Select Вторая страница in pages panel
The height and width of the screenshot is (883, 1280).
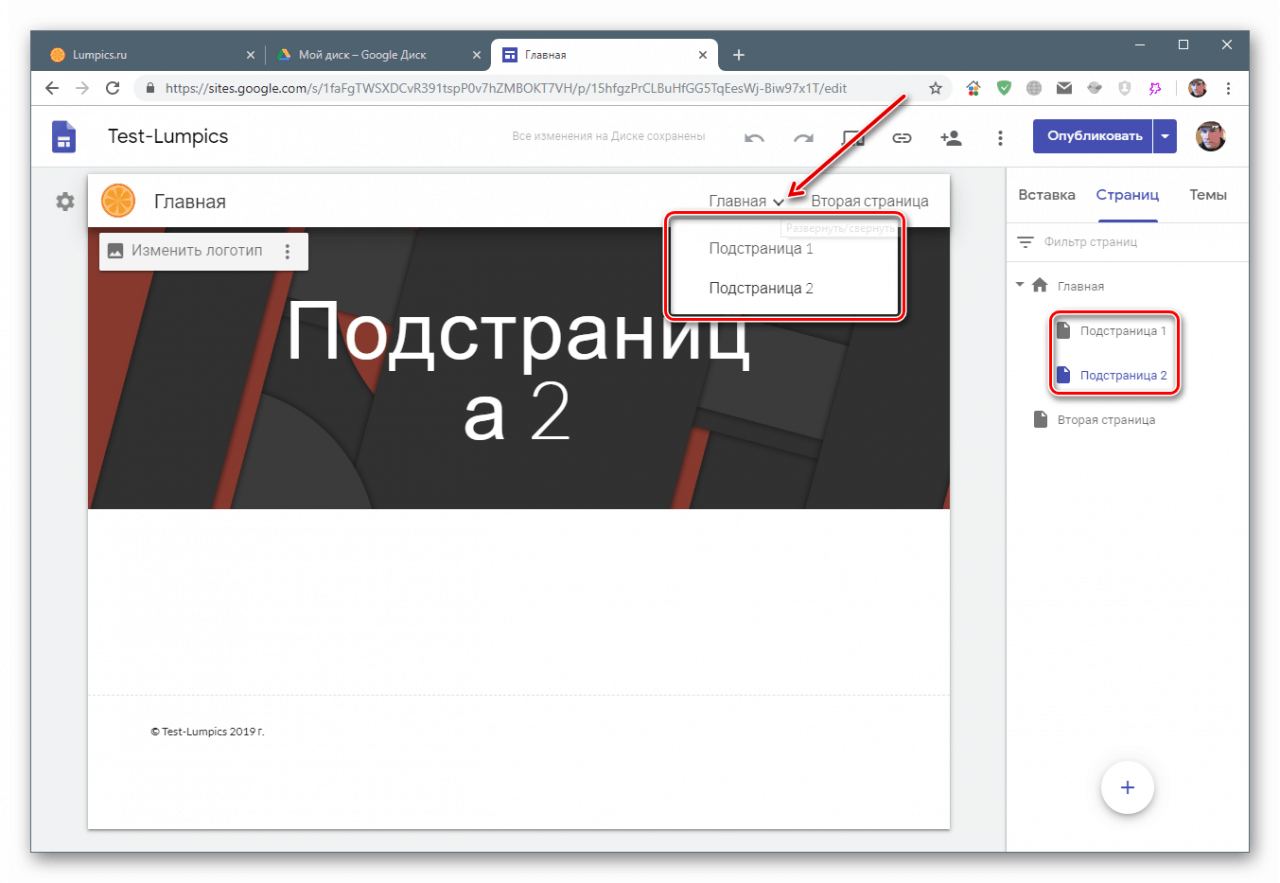click(1106, 420)
